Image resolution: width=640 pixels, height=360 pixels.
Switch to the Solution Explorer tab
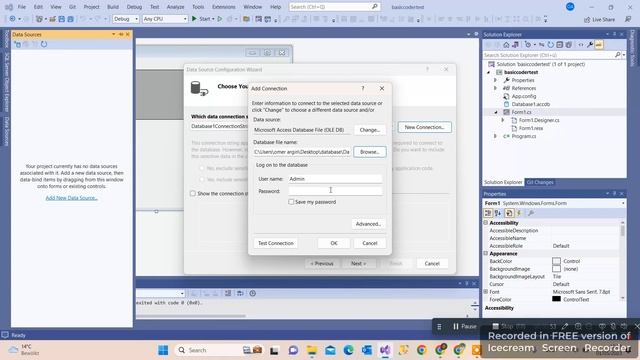(x=503, y=182)
